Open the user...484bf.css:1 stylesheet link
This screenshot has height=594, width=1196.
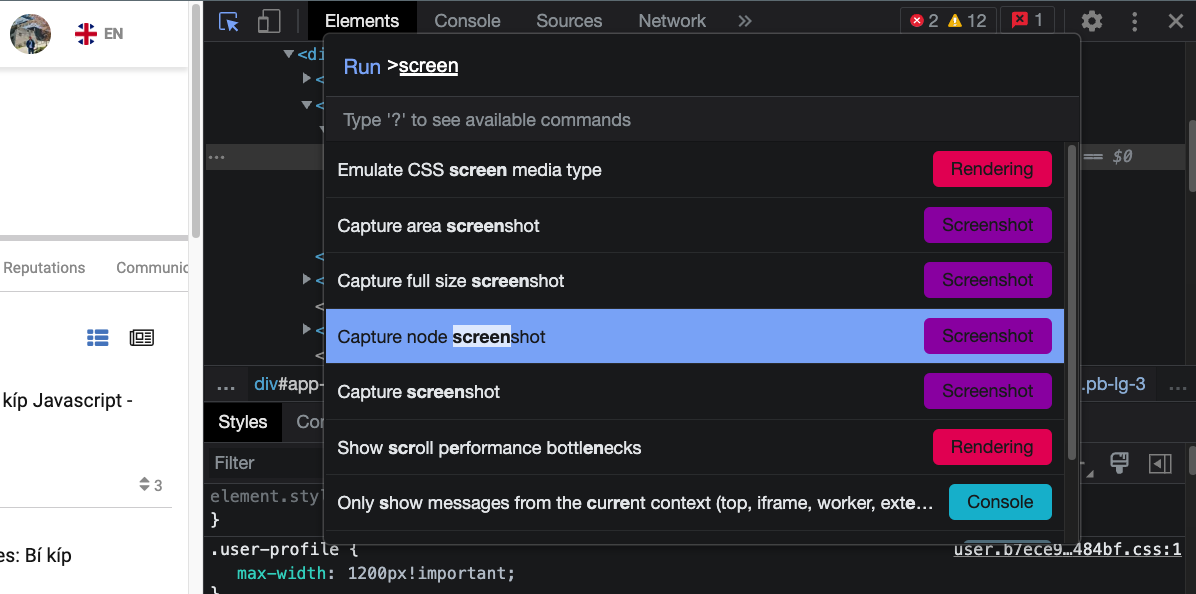tap(1067, 549)
